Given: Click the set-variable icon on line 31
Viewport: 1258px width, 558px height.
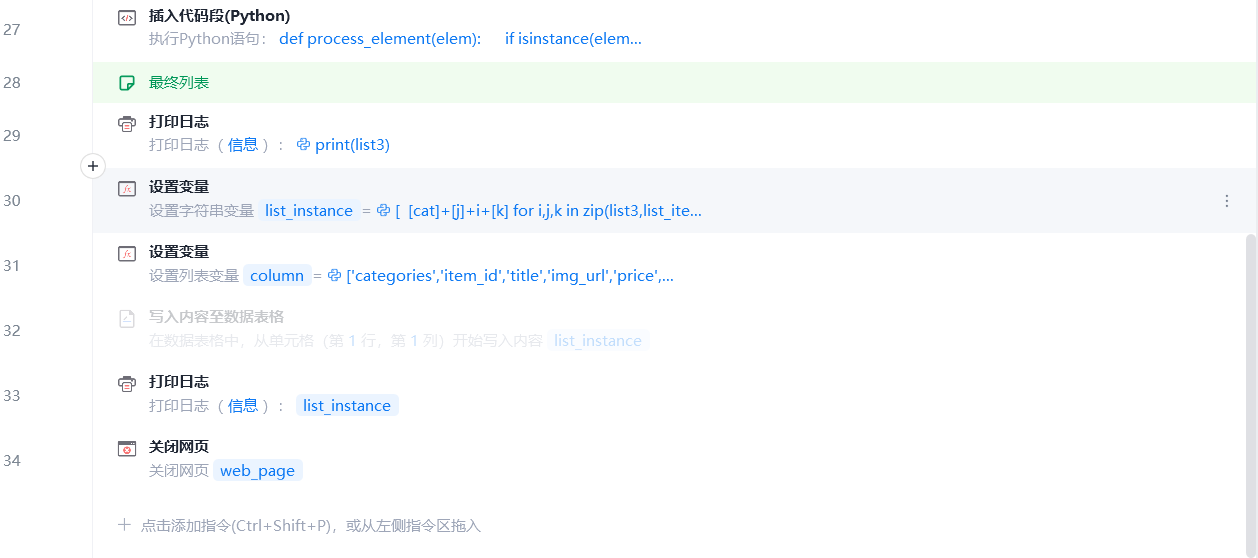Looking at the screenshot, I should tap(127, 253).
